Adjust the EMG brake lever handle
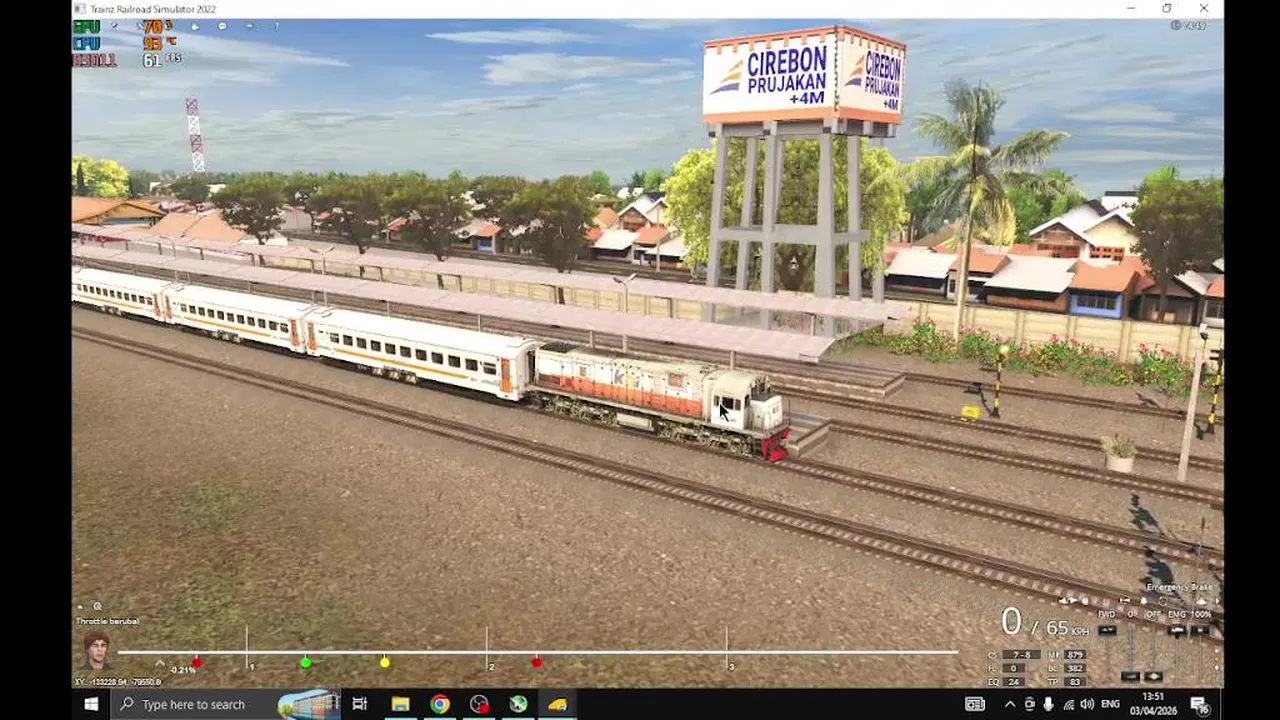Image resolution: width=1280 pixels, height=720 pixels. (x=1177, y=630)
